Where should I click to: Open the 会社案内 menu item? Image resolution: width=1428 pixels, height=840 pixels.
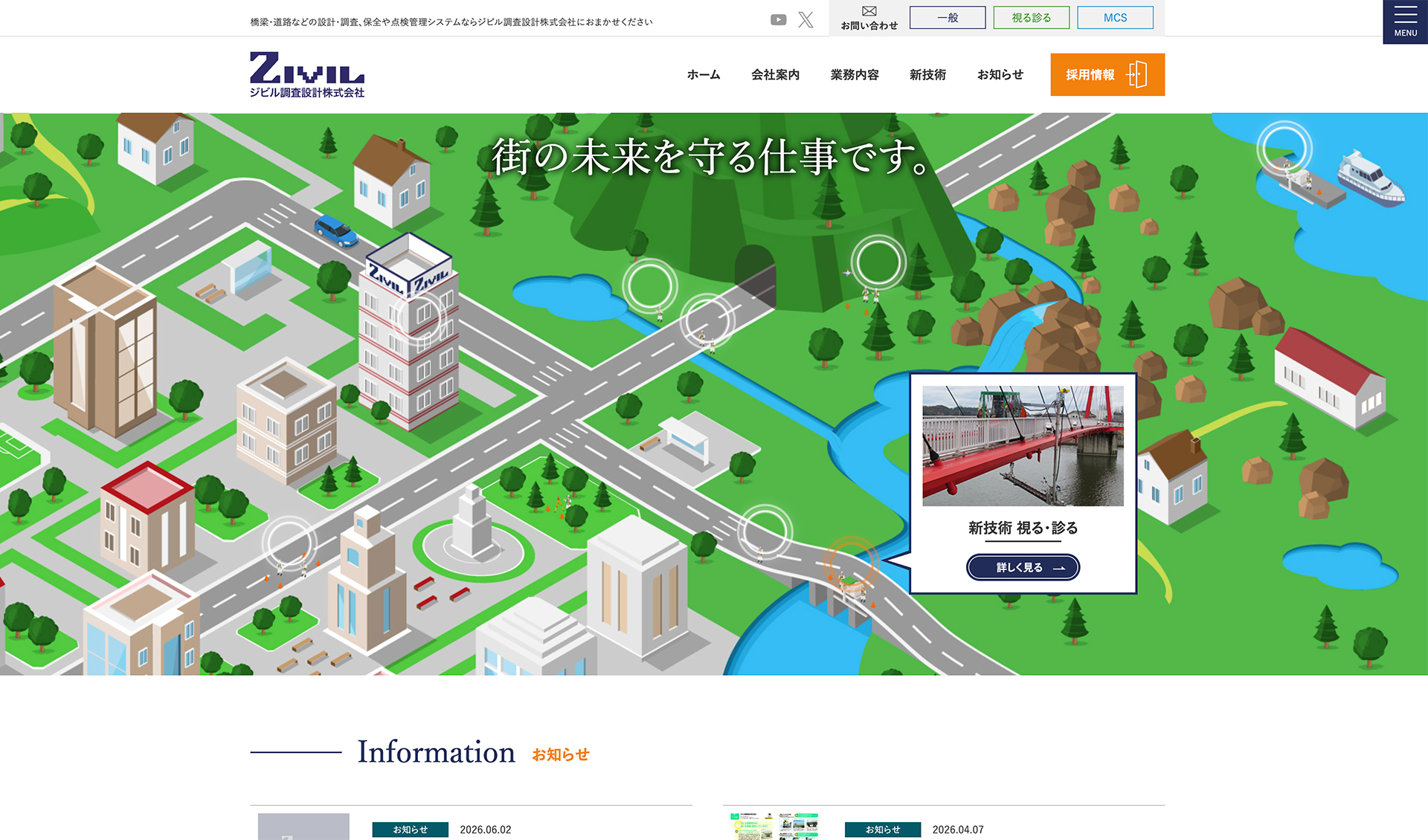(x=775, y=74)
